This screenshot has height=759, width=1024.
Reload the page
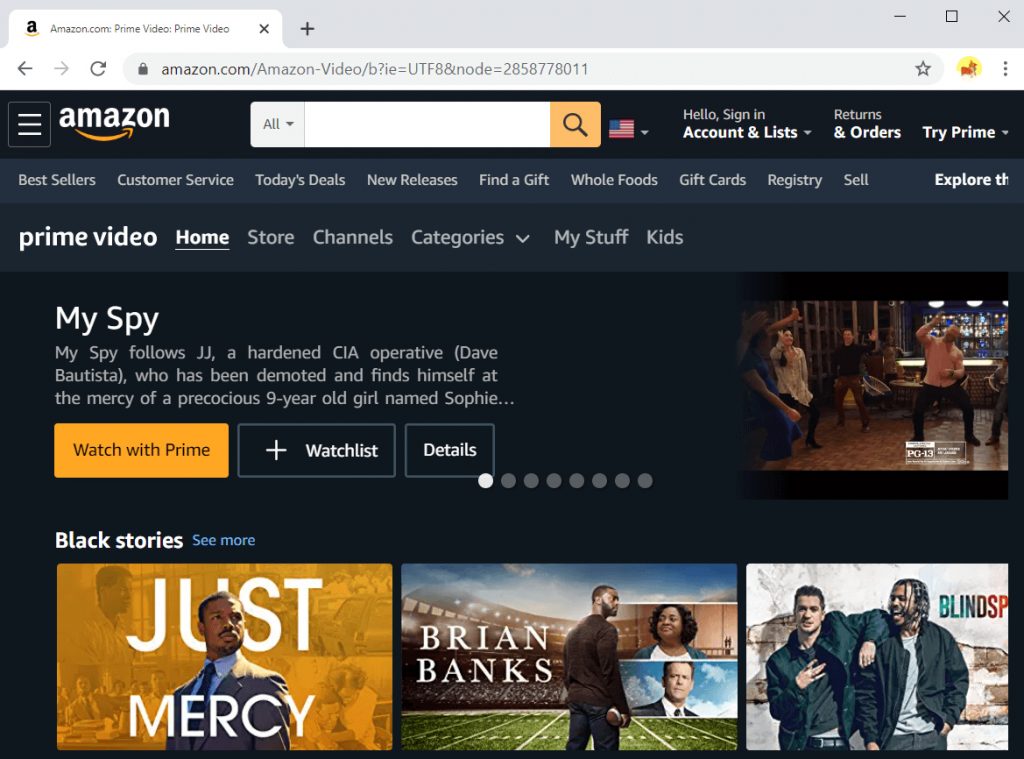click(x=98, y=69)
